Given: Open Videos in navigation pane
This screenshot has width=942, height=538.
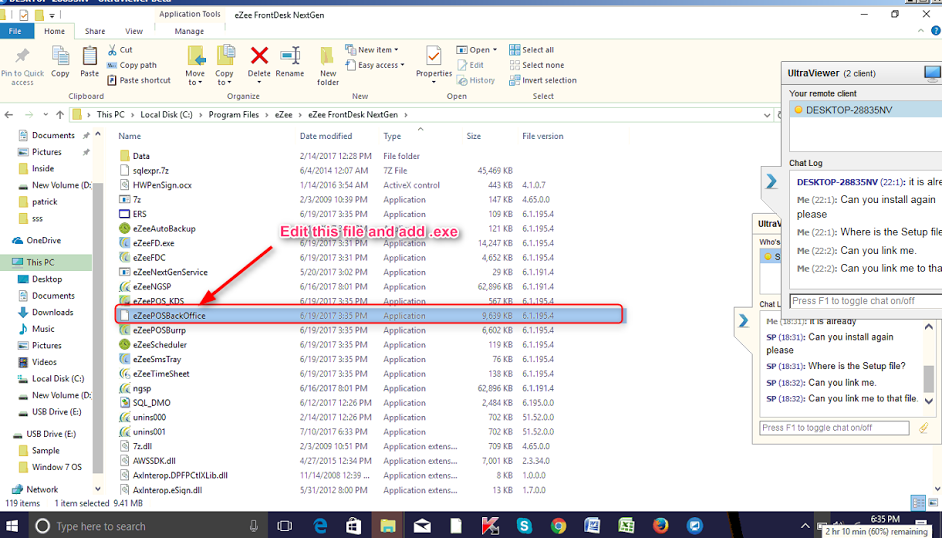Looking at the screenshot, I should click(x=44, y=362).
